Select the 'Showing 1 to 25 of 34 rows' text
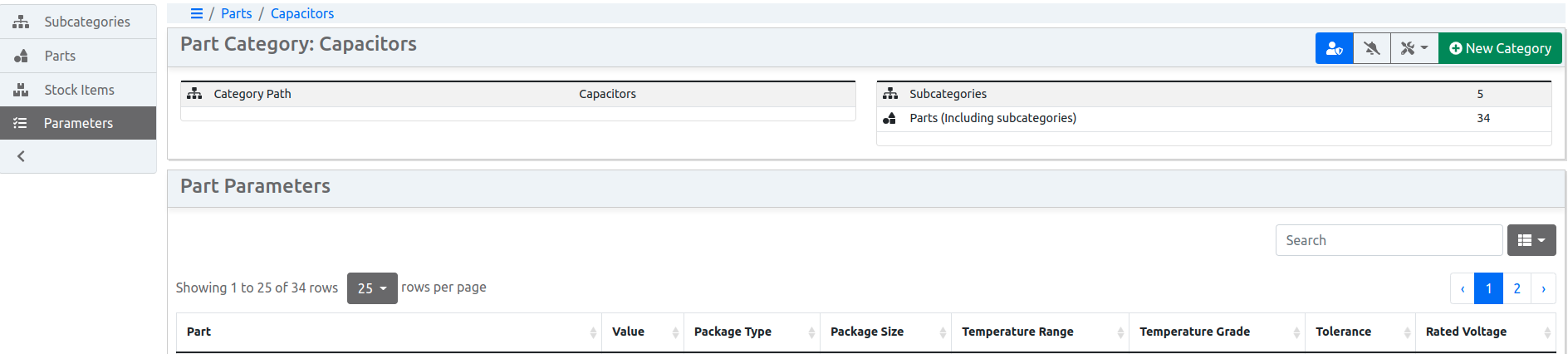The image size is (1568, 354). [x=257, y=288]
